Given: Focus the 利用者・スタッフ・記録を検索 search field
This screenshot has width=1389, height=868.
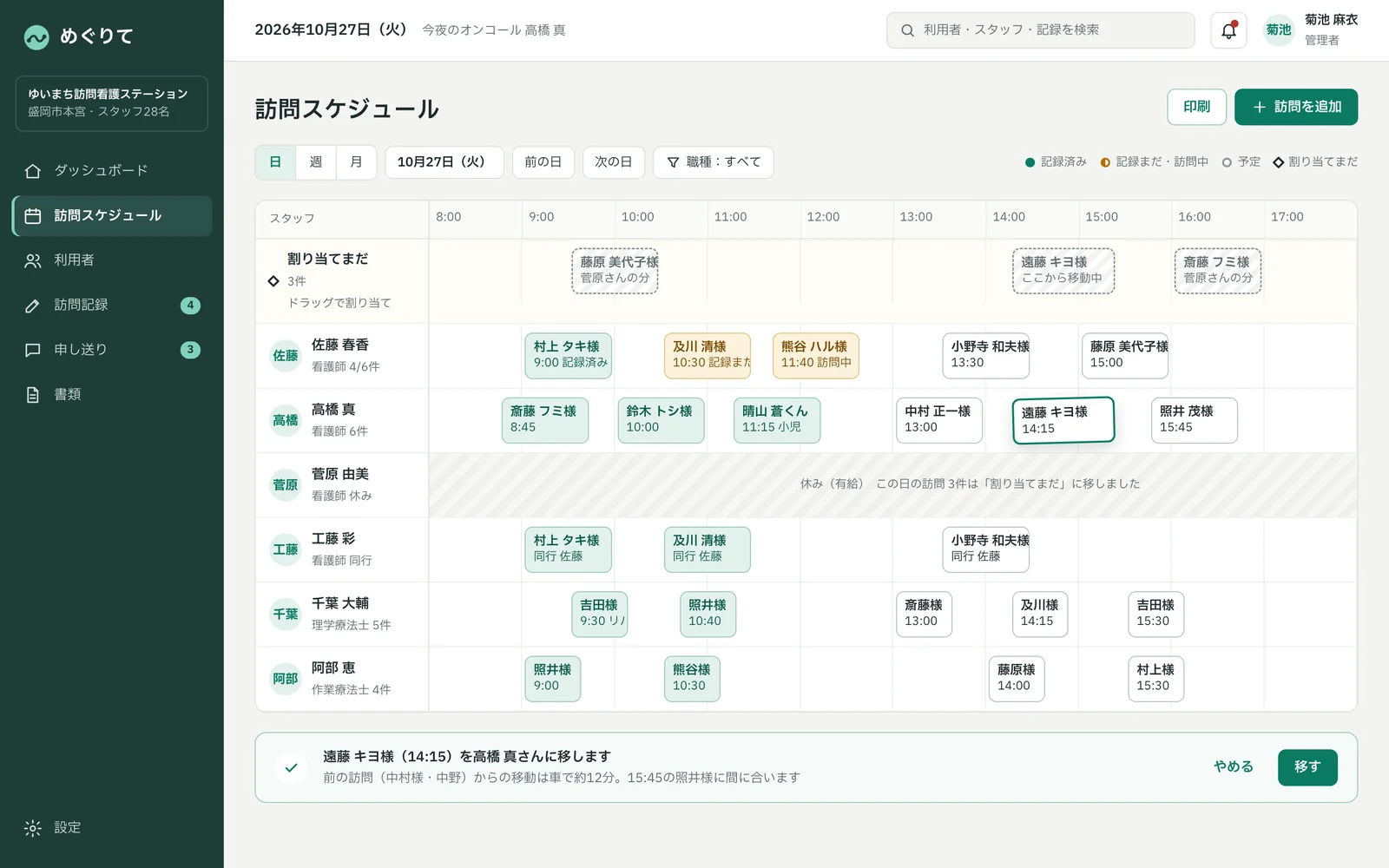Looking at the screenshot, I should coord(1040,30).
